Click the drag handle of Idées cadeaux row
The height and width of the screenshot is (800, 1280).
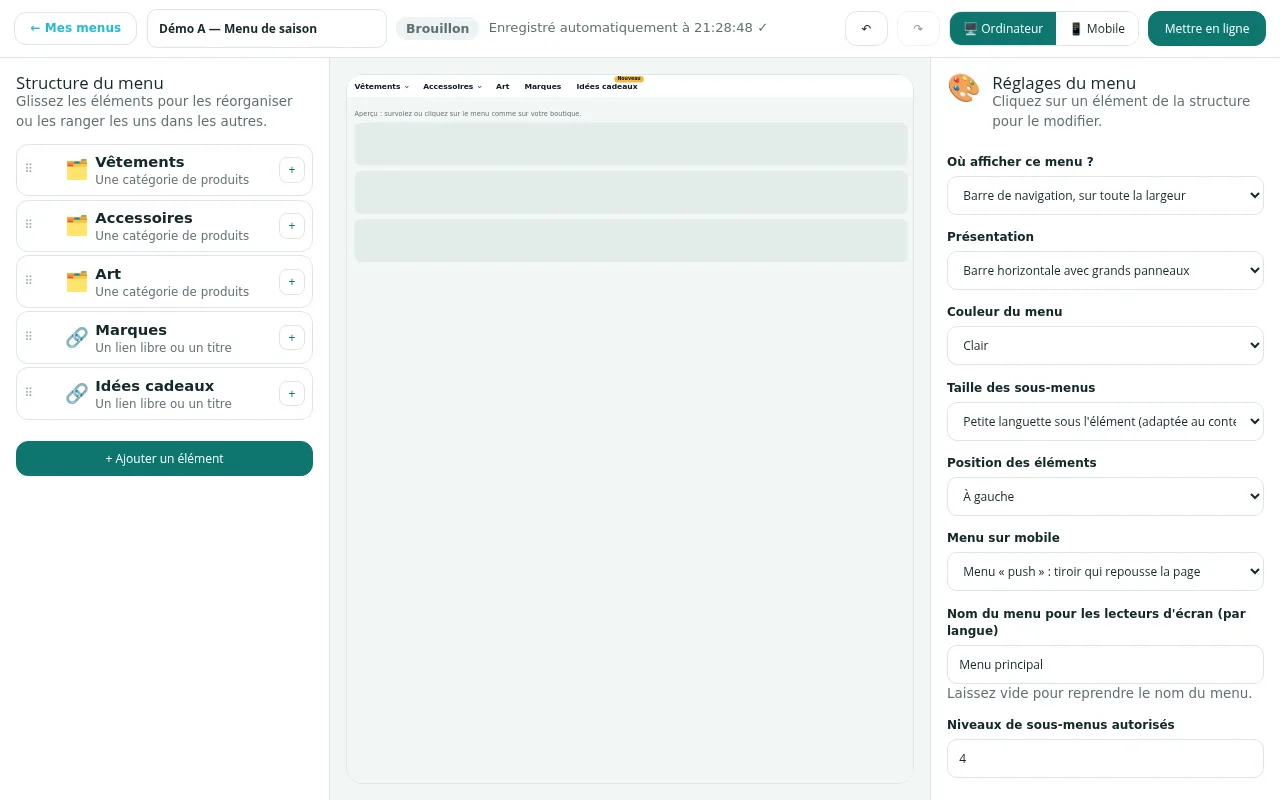[29, 393]
